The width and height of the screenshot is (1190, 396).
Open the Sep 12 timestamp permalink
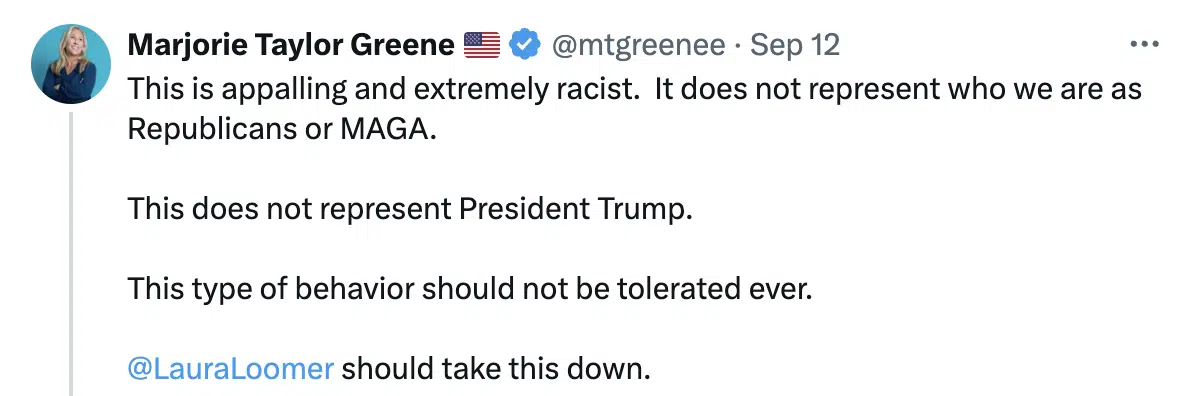795,46
